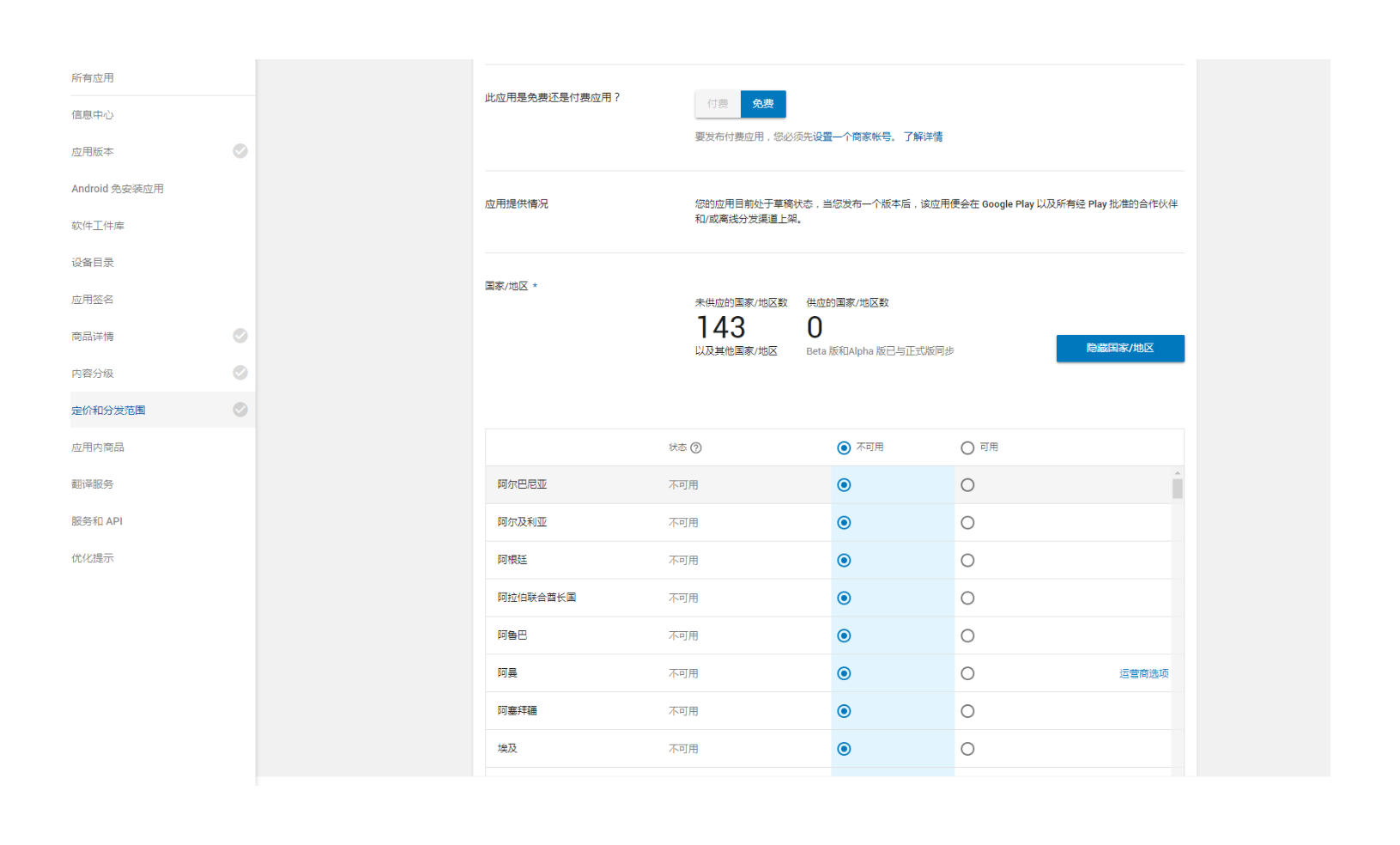The height and width of the screenshot is (845, 1400).
Task: Click the checkmark icon next to 内容分级
Action: click(240, 373)
